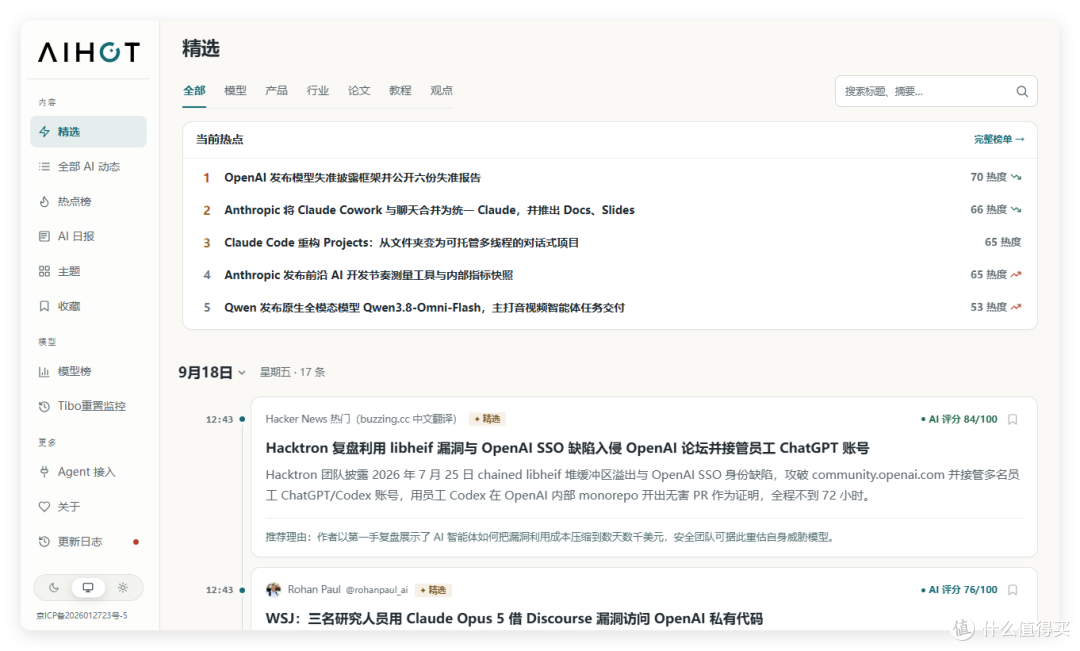This screenshot has height=651, width=1080.
Task: Open WSJ 三名研究人员 article title
Action: coord(514,619)
